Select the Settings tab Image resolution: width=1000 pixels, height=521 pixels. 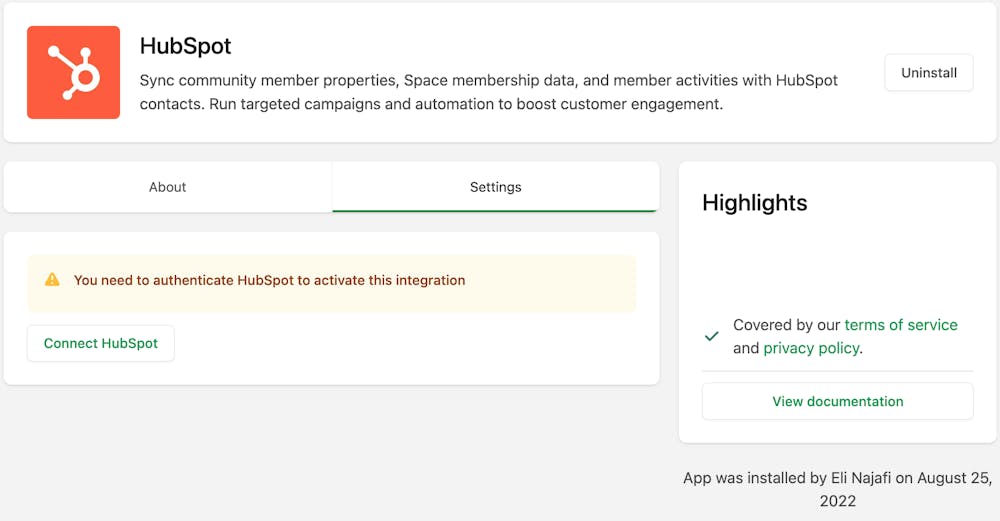(495, 187)
